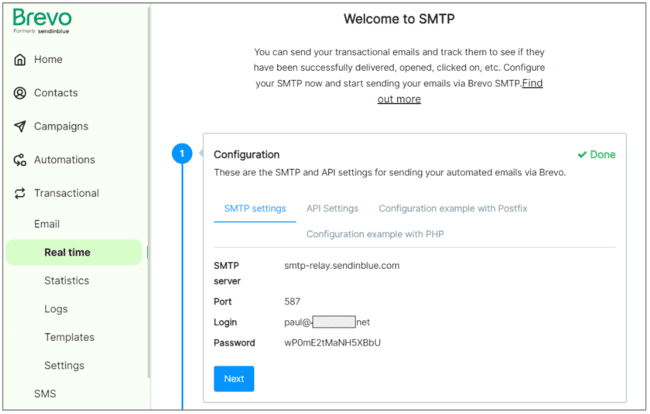Click the login email value
Viewport: 650px width, 414px height.
[x=327, y=322]
